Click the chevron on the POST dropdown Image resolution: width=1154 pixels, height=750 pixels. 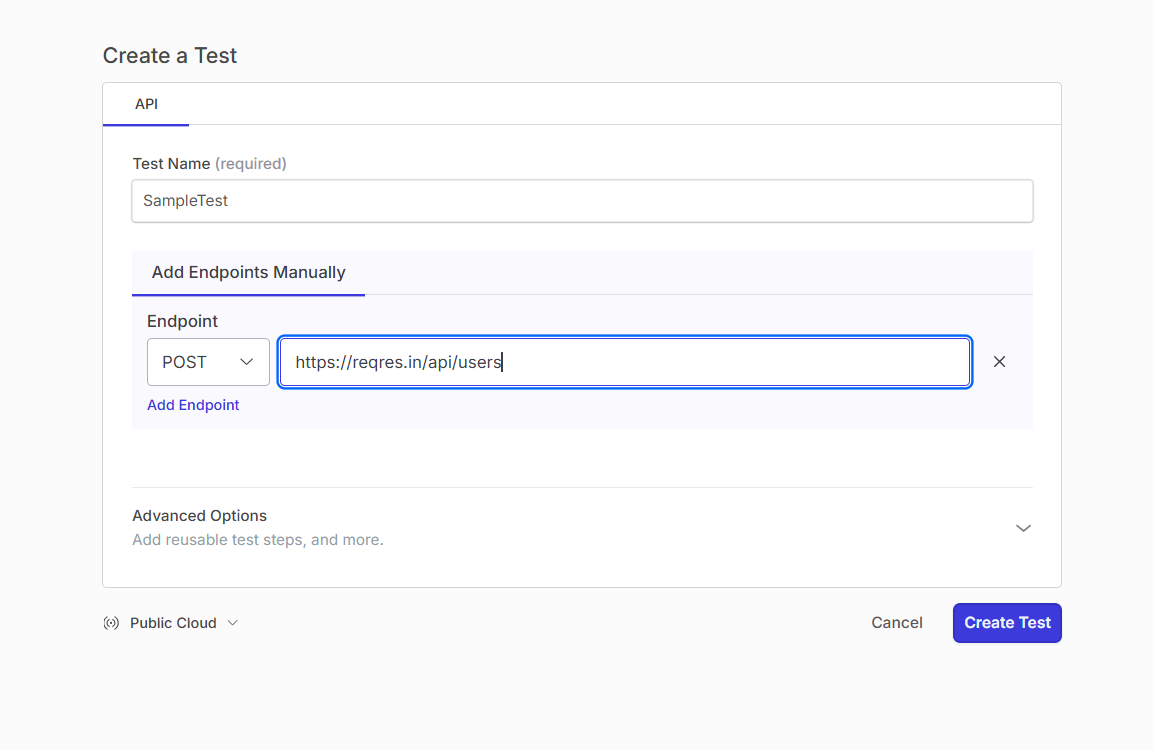coord(247,361)
